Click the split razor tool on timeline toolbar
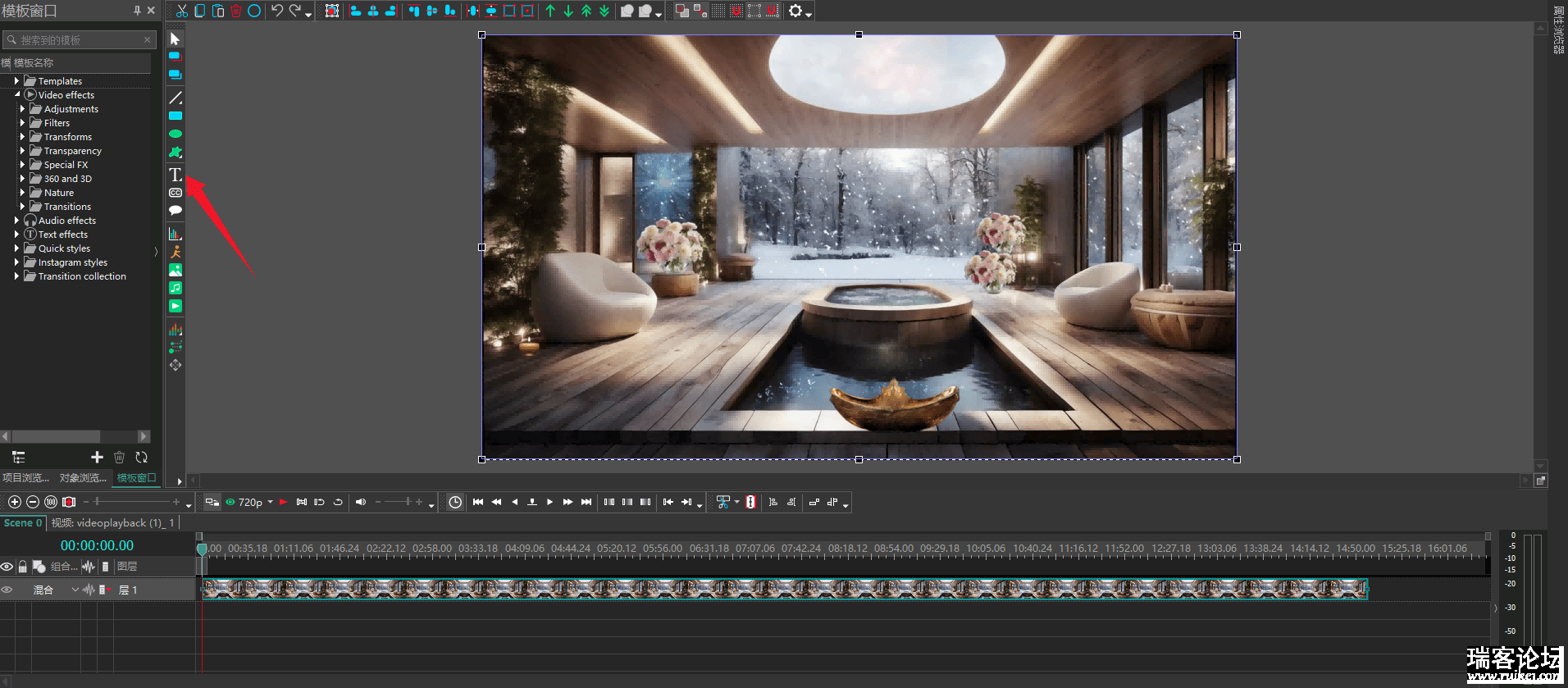 750,502
